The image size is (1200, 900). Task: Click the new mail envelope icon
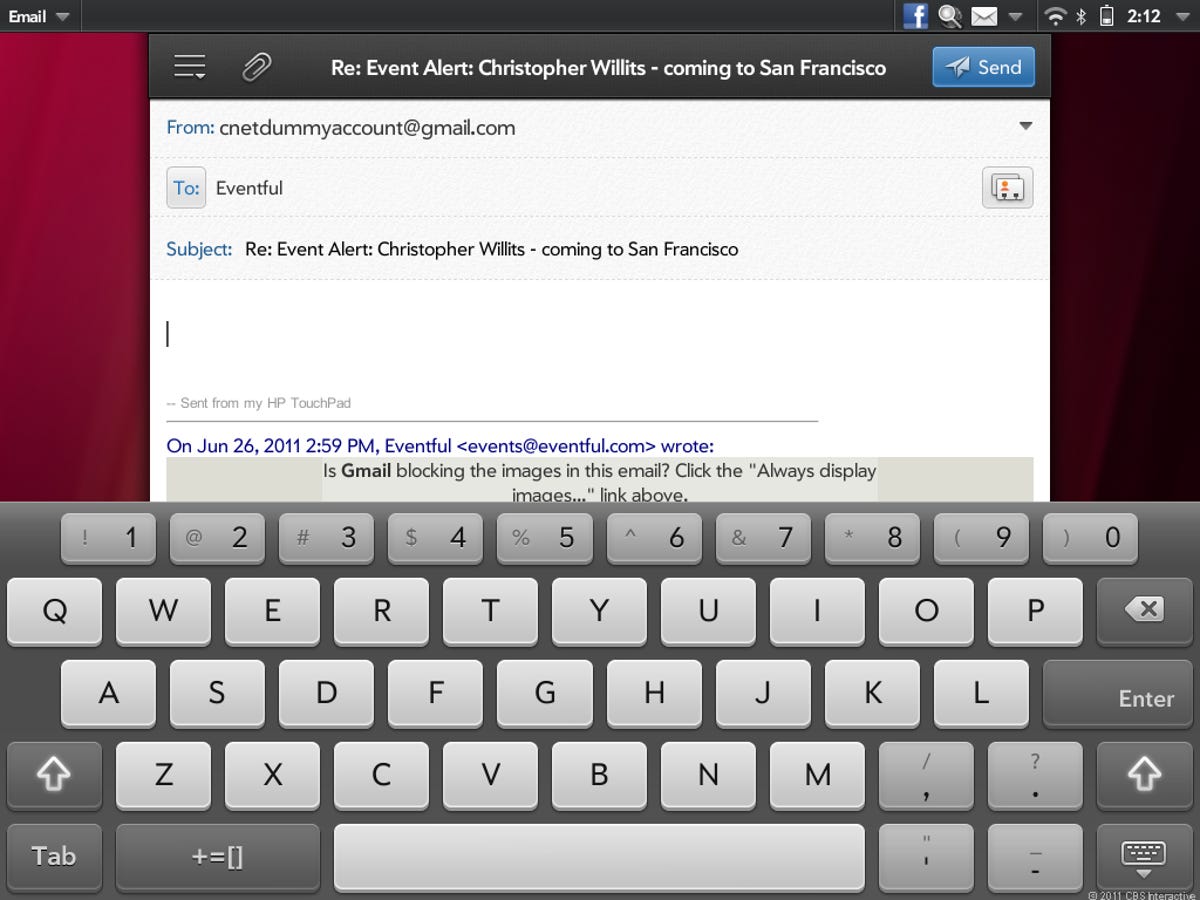coord(984,16)
